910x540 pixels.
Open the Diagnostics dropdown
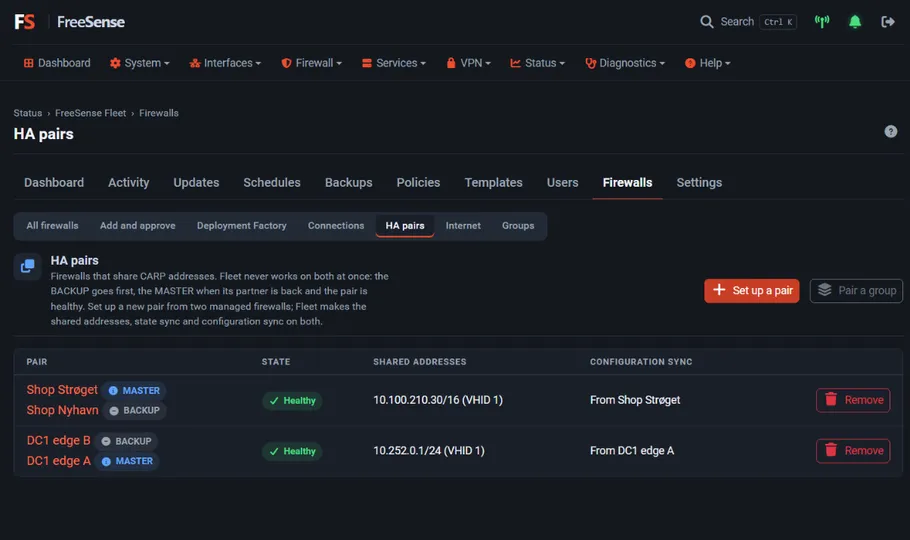point(625,63)
